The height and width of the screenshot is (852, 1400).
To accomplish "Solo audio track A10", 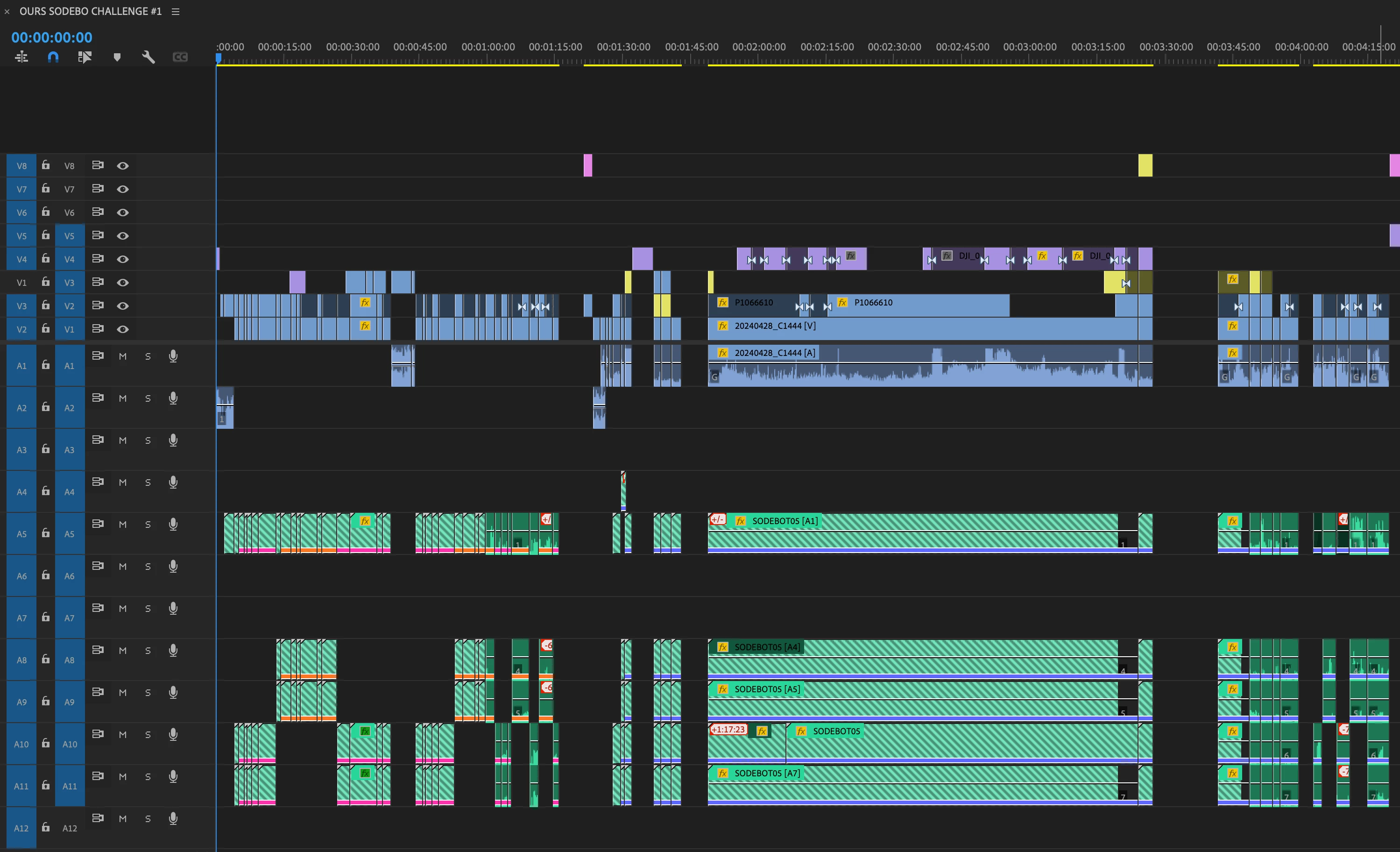I will [x=148, y=735].
